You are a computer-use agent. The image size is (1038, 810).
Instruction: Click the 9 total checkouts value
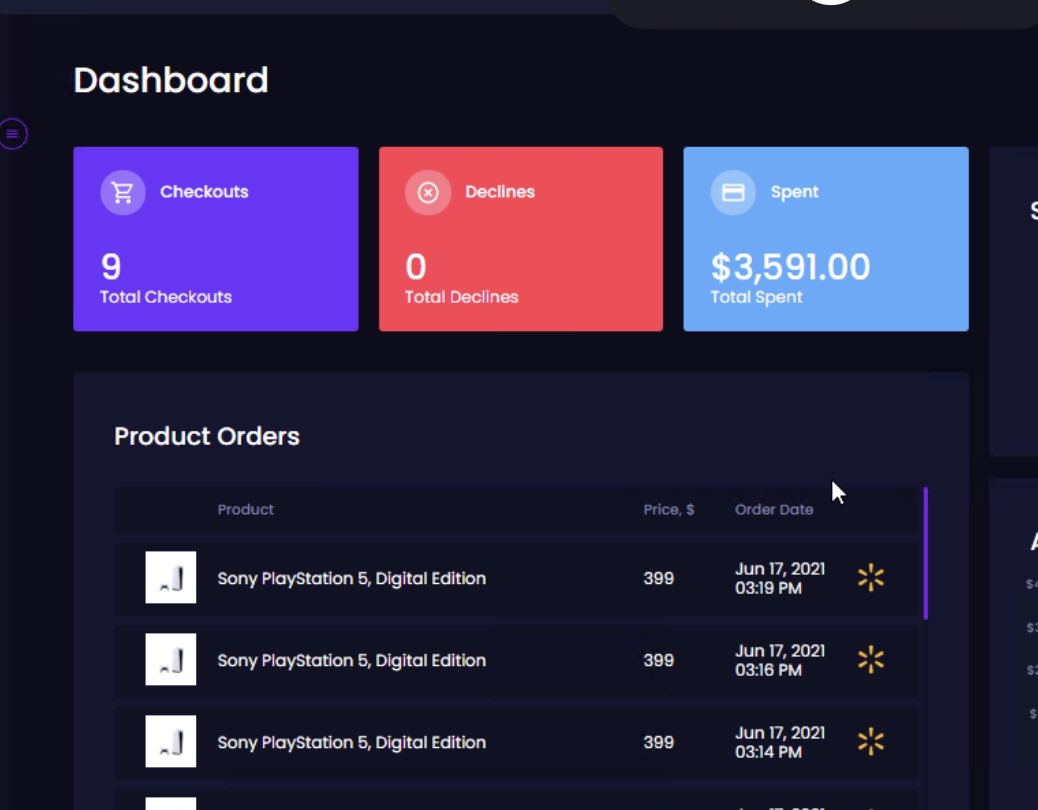tap(111, 267)
